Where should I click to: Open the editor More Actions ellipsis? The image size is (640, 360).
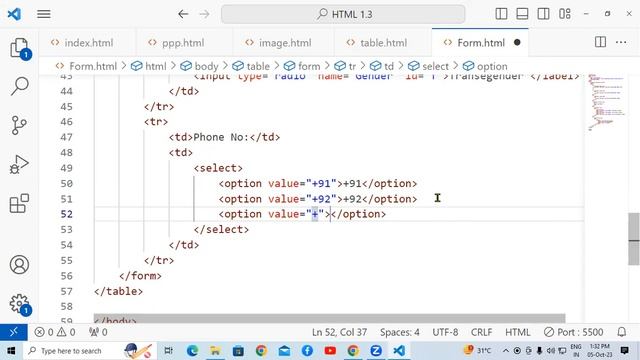click(x=621, y=42)
